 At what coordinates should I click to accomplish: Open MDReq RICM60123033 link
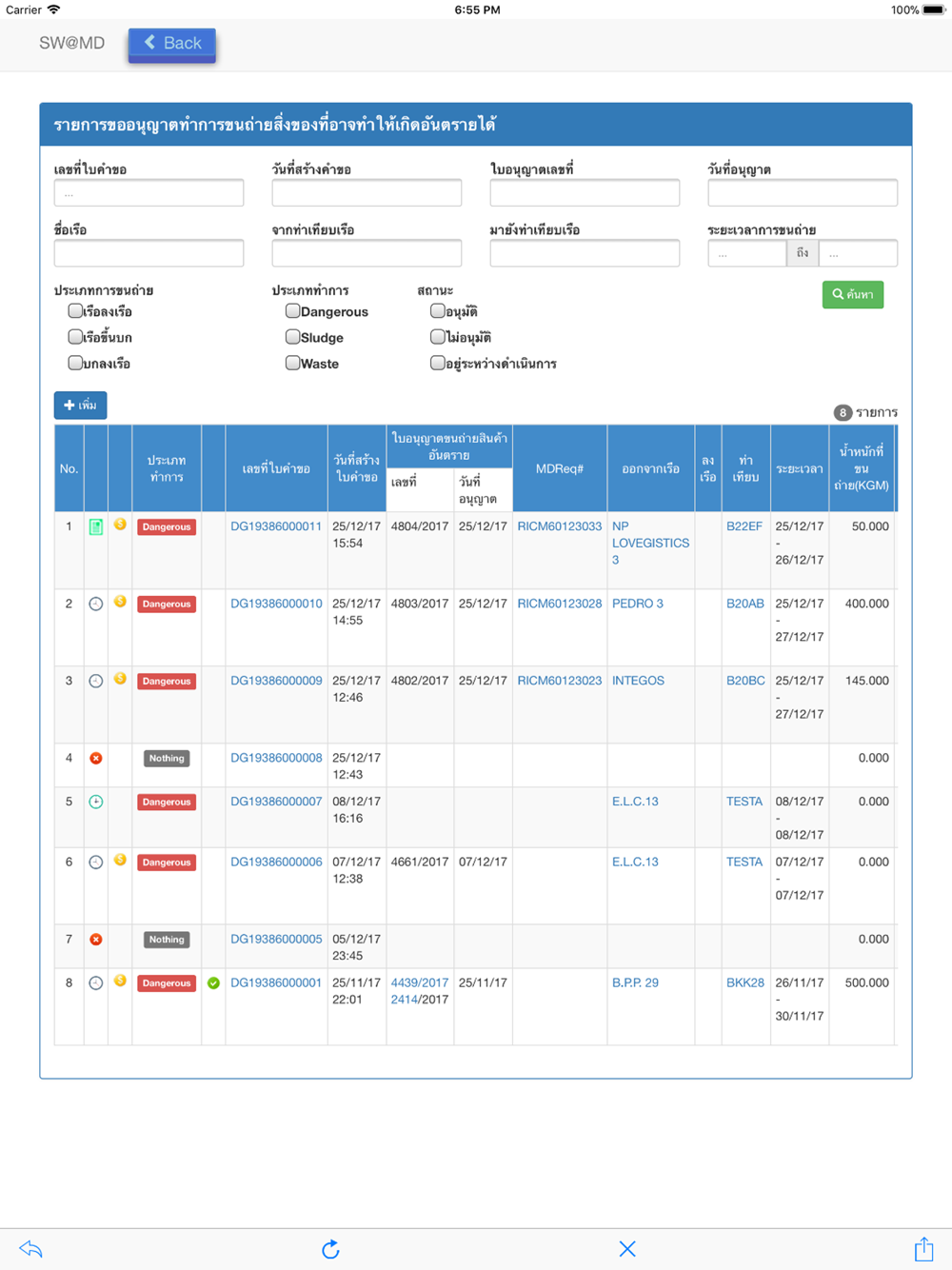click(560, 526)
